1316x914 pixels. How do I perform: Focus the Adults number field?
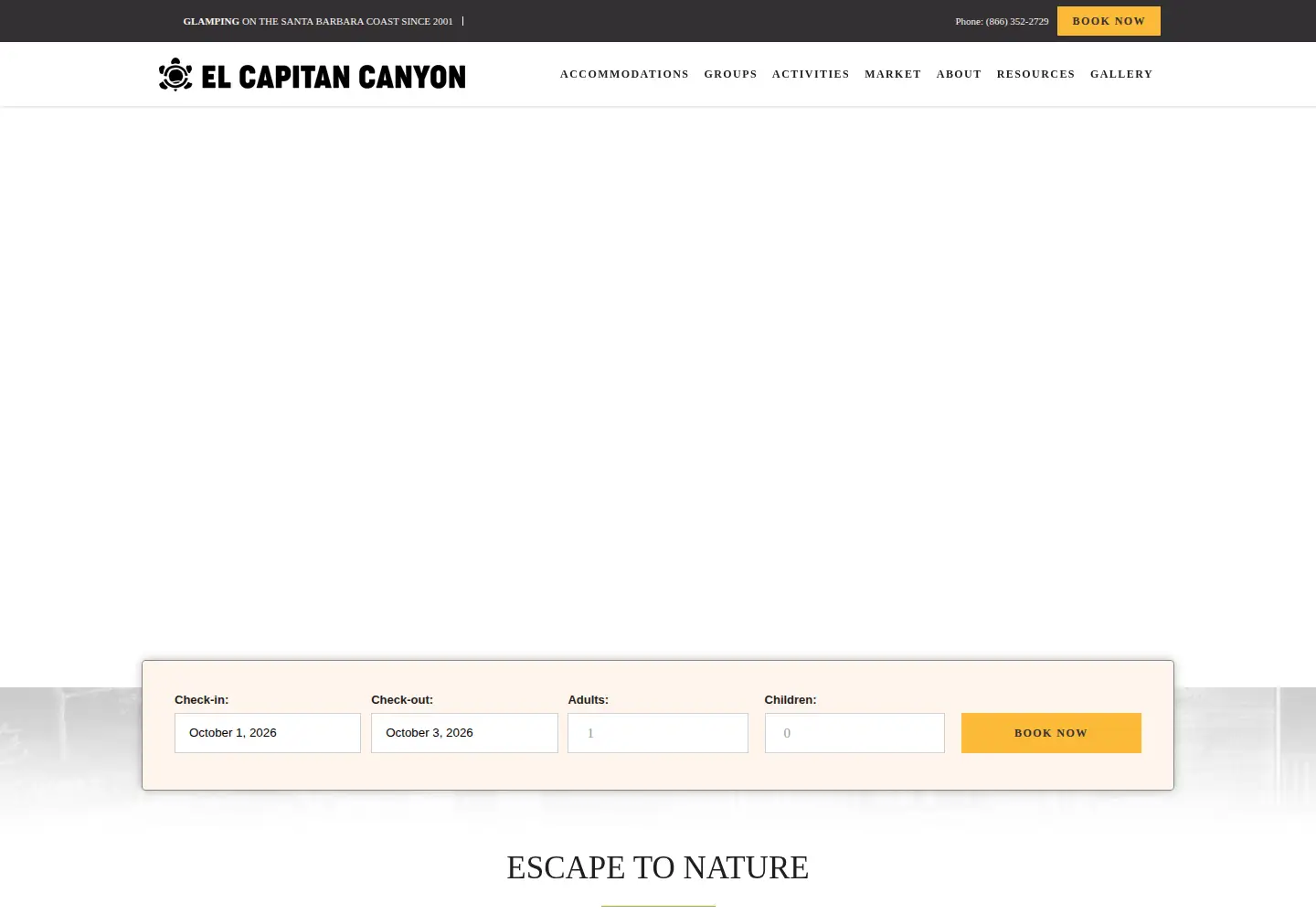click(658, 733)
